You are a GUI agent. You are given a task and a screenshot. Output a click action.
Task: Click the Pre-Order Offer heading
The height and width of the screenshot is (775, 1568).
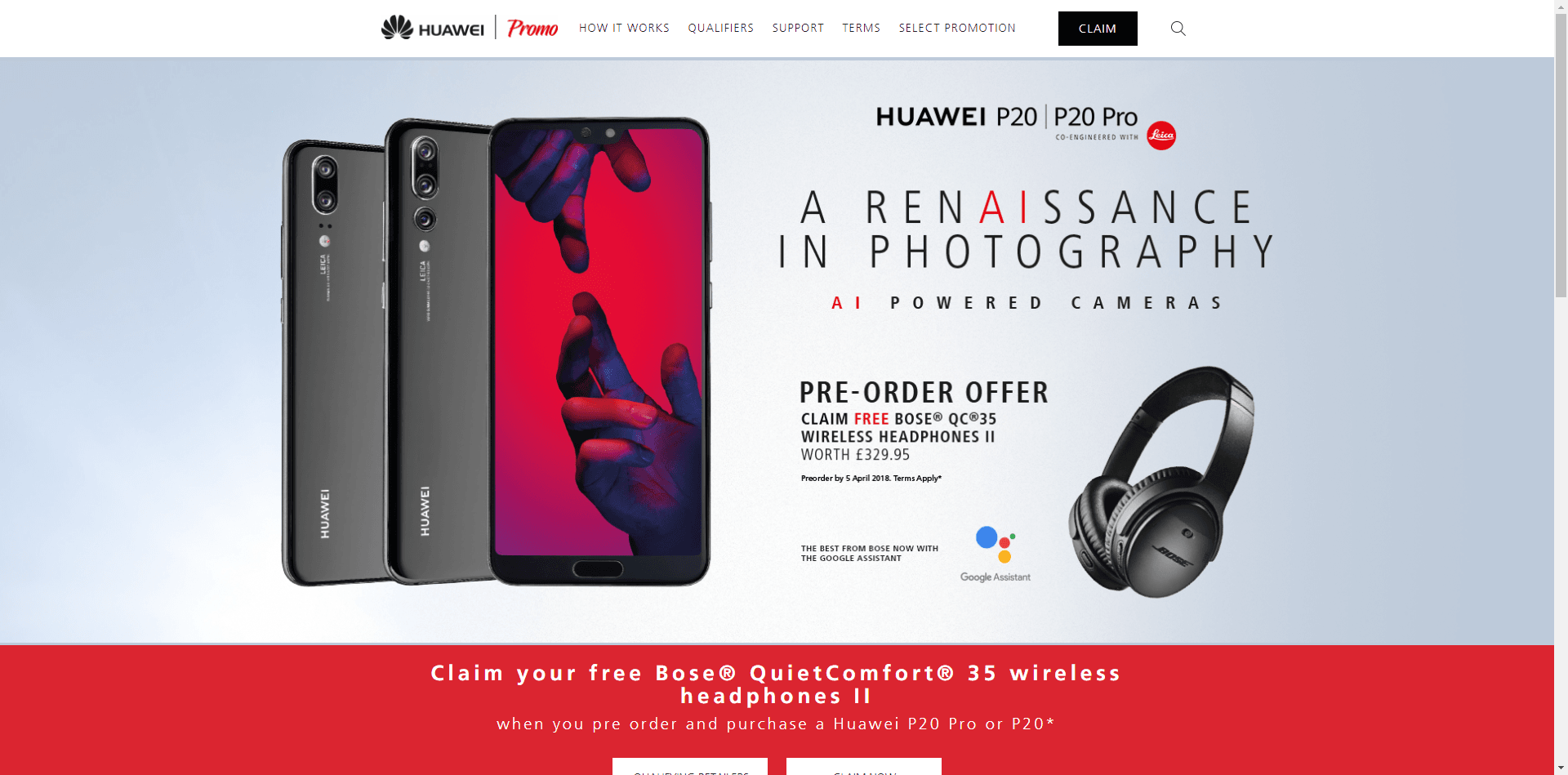[924, 393]
